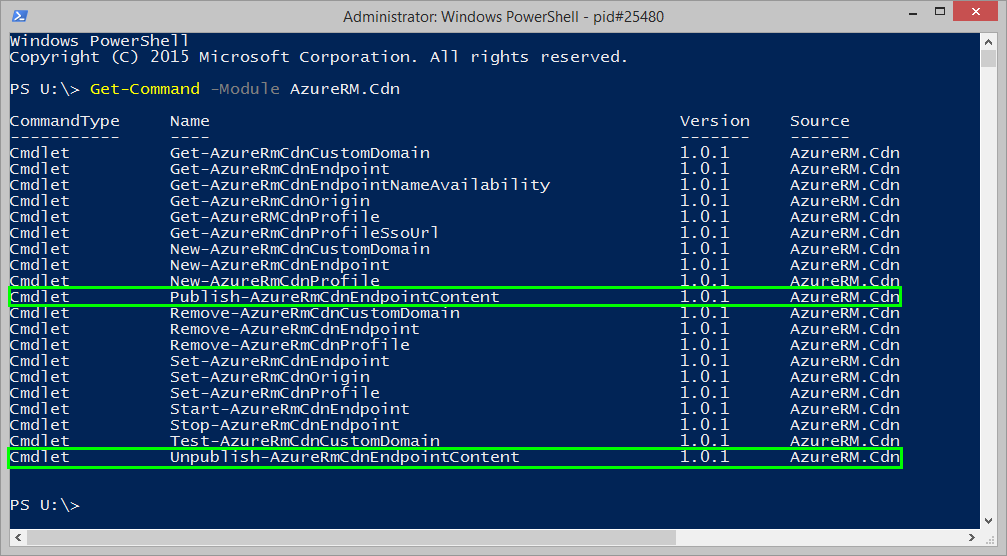
Task: Close the PowerShell window
Action: click(x=976, y=12)
